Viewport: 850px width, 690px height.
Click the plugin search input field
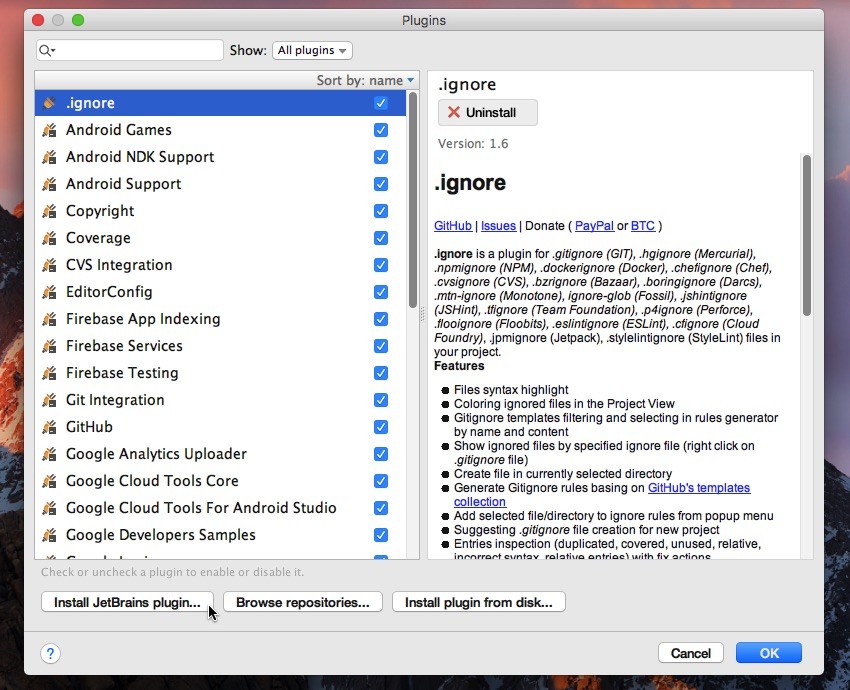(130, 50)
